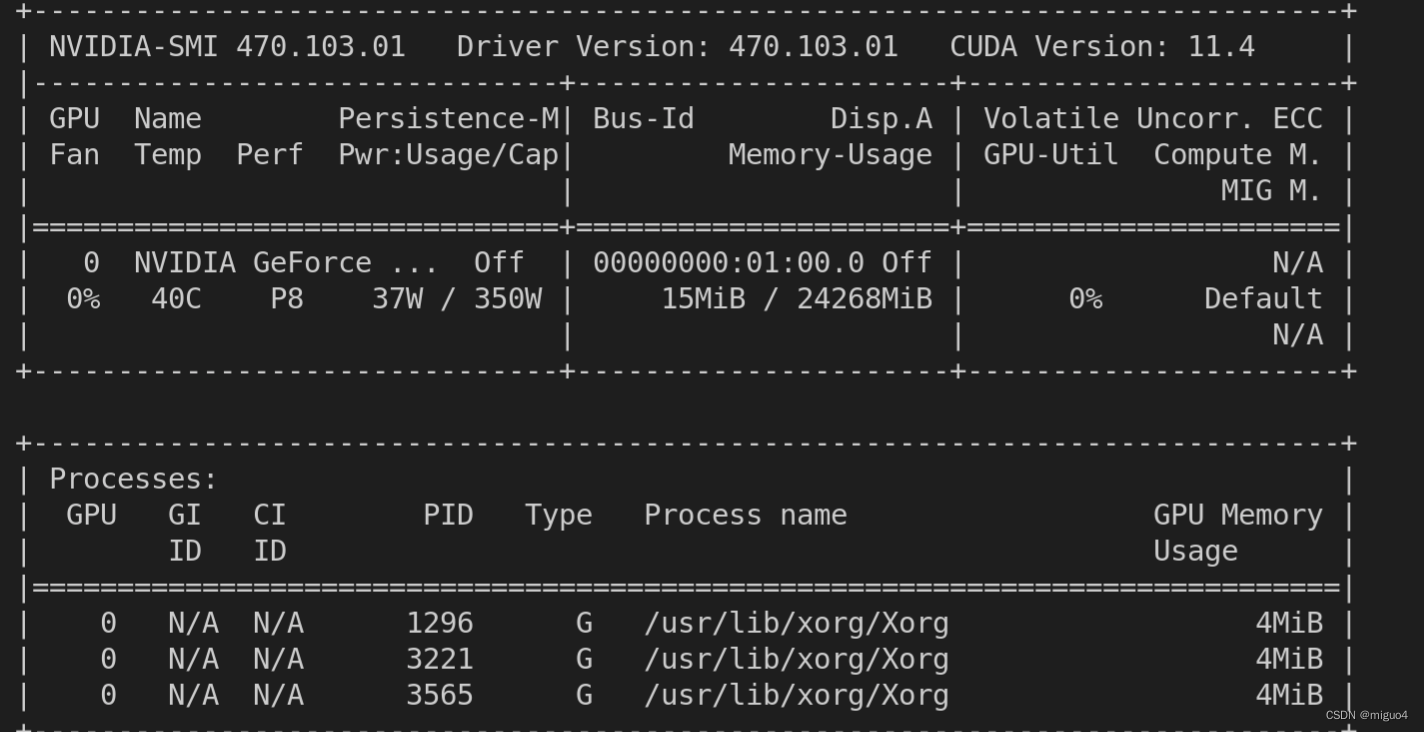Click the Disp.A header text
The height and width of the screenshot is (732, 1424).
click(x=881, y=119)
